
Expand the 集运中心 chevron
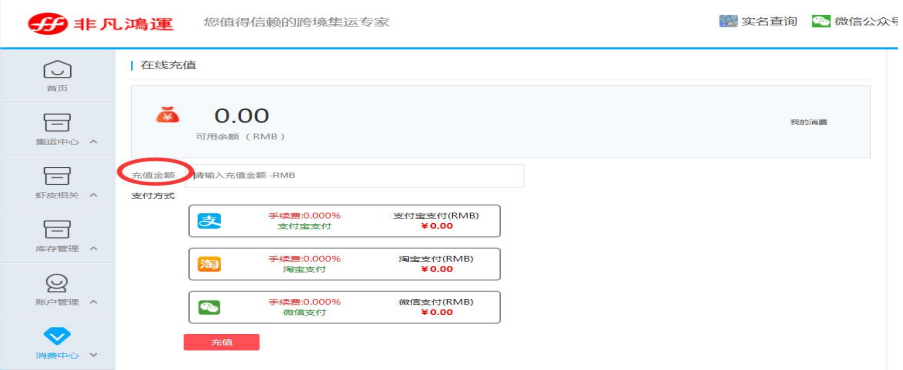(94, 141)
